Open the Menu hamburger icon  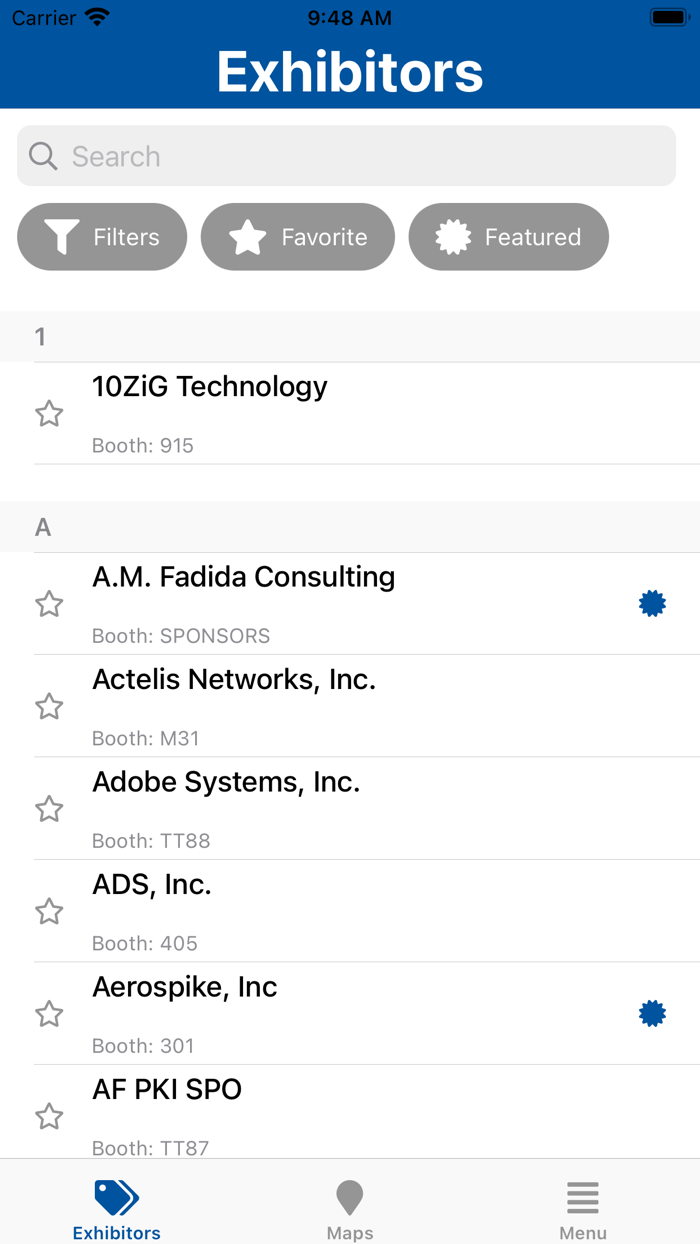coord(582,1197)
